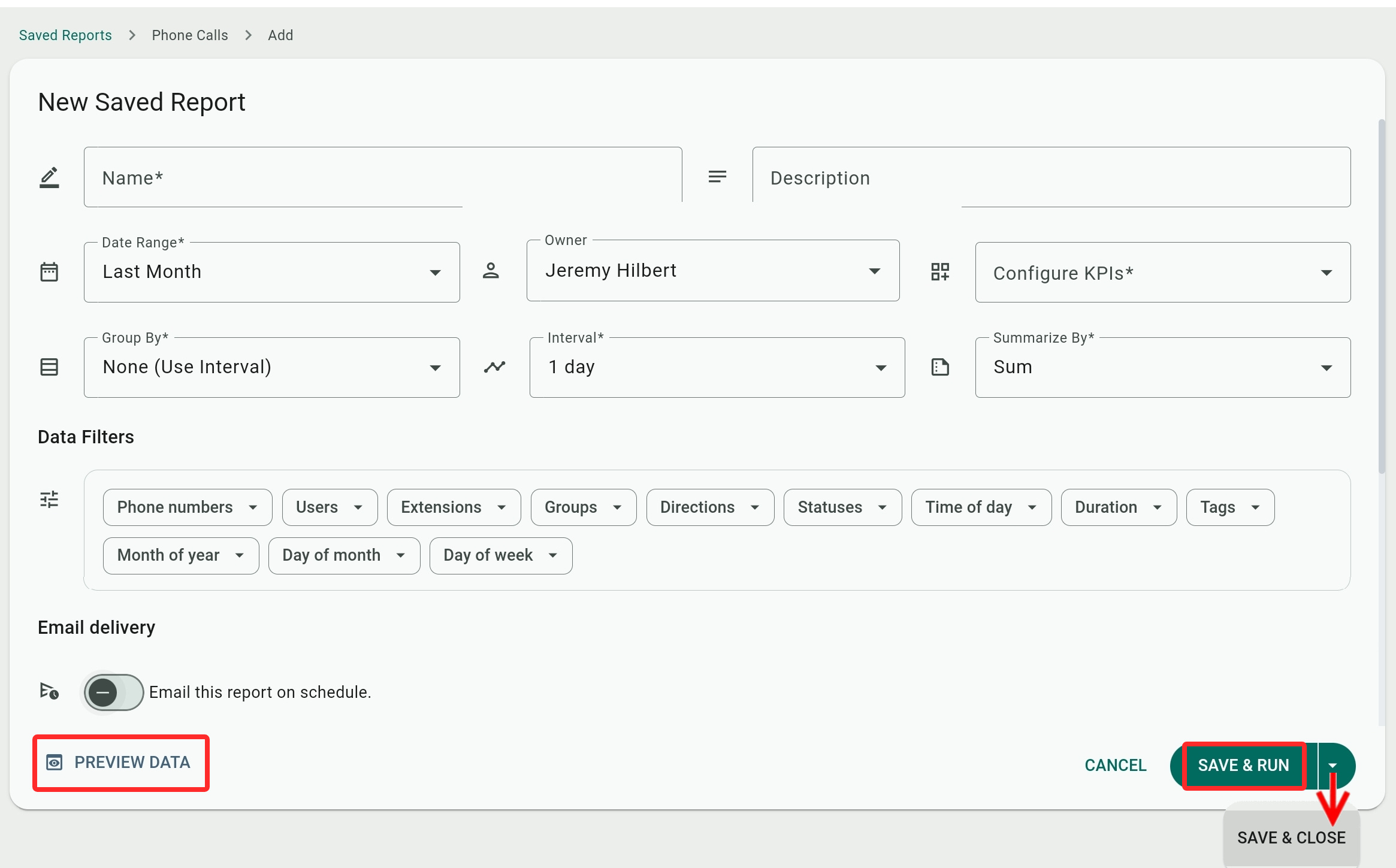Open the Date Range dropdown

click(x=271, y=272)
